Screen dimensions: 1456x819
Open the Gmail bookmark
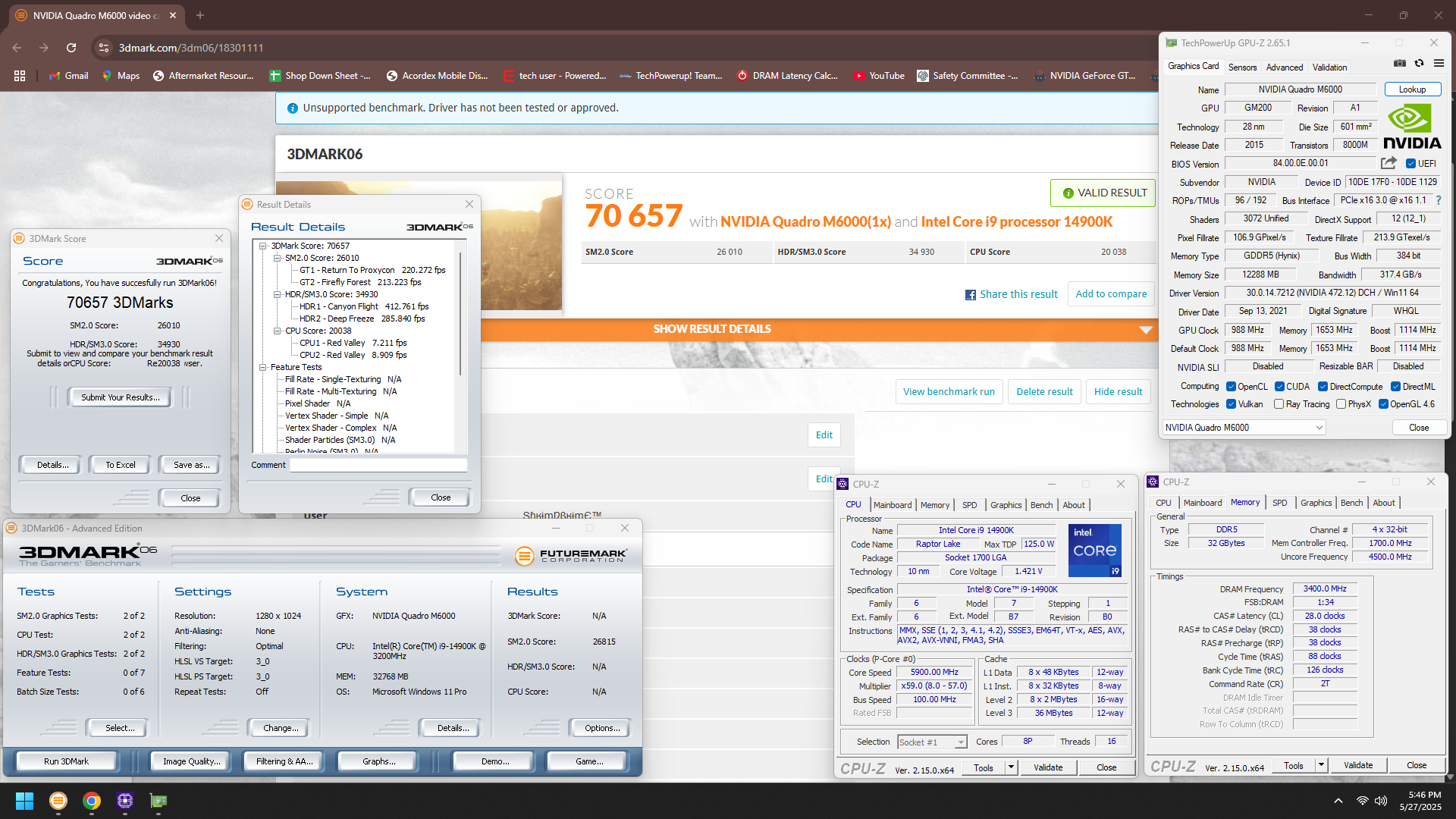click(69, 76)
